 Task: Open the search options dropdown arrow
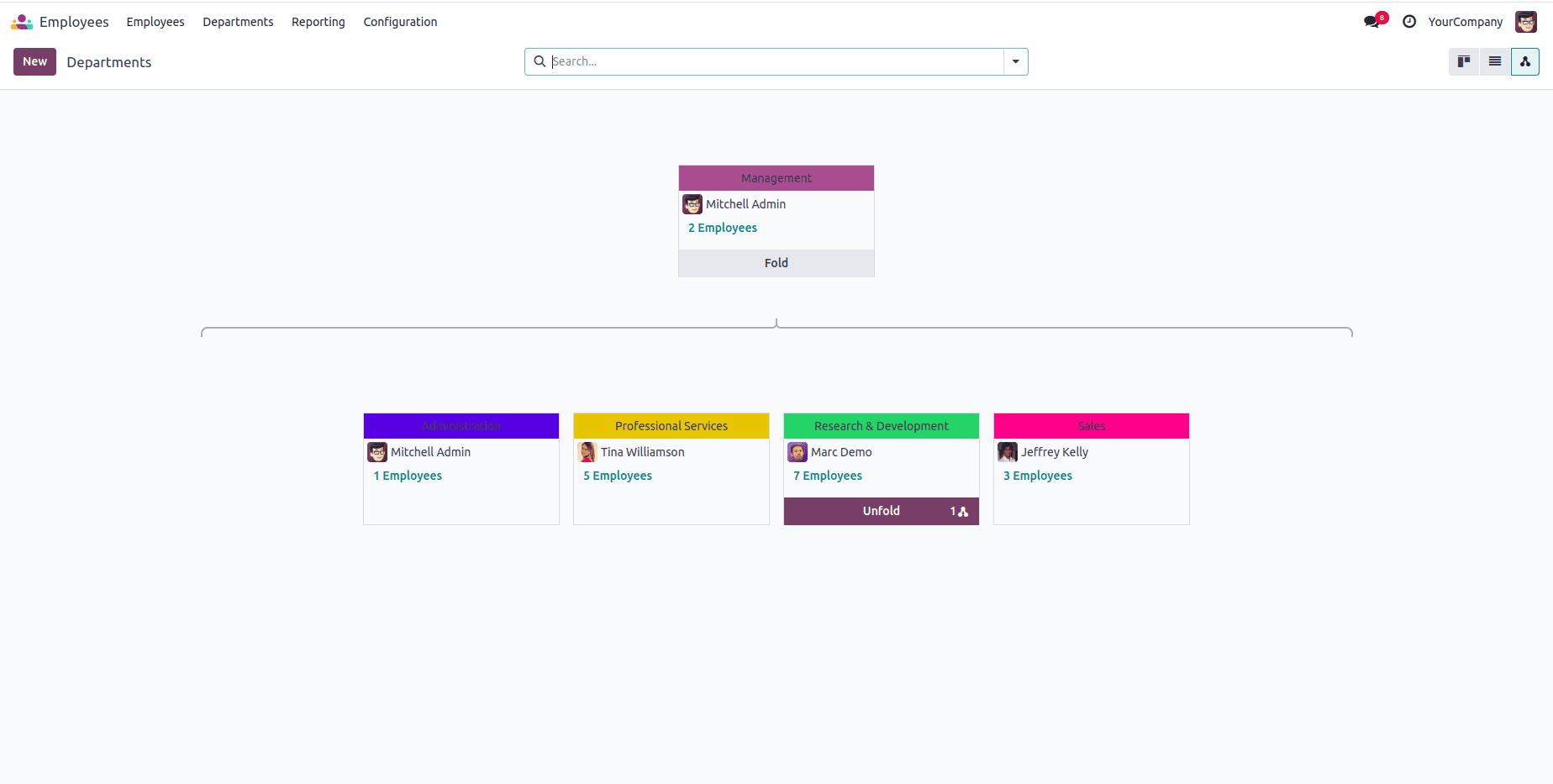(1016, 61)
